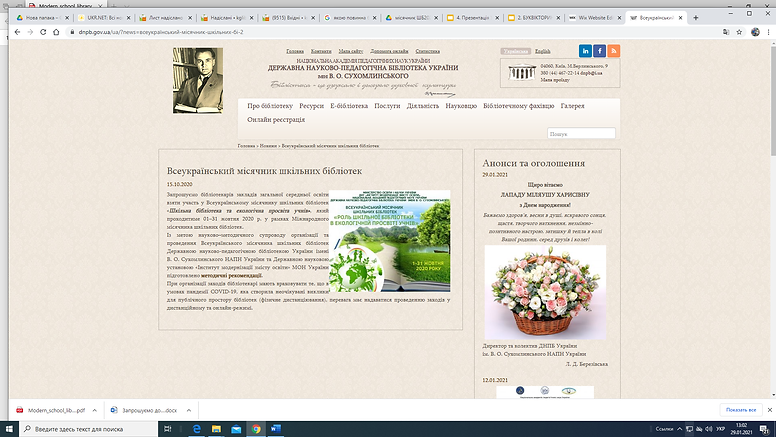Viewport: 776px width, 437px height.
Task: Open the Chrome profile avatar icon
Action: [x=755, y=32]
